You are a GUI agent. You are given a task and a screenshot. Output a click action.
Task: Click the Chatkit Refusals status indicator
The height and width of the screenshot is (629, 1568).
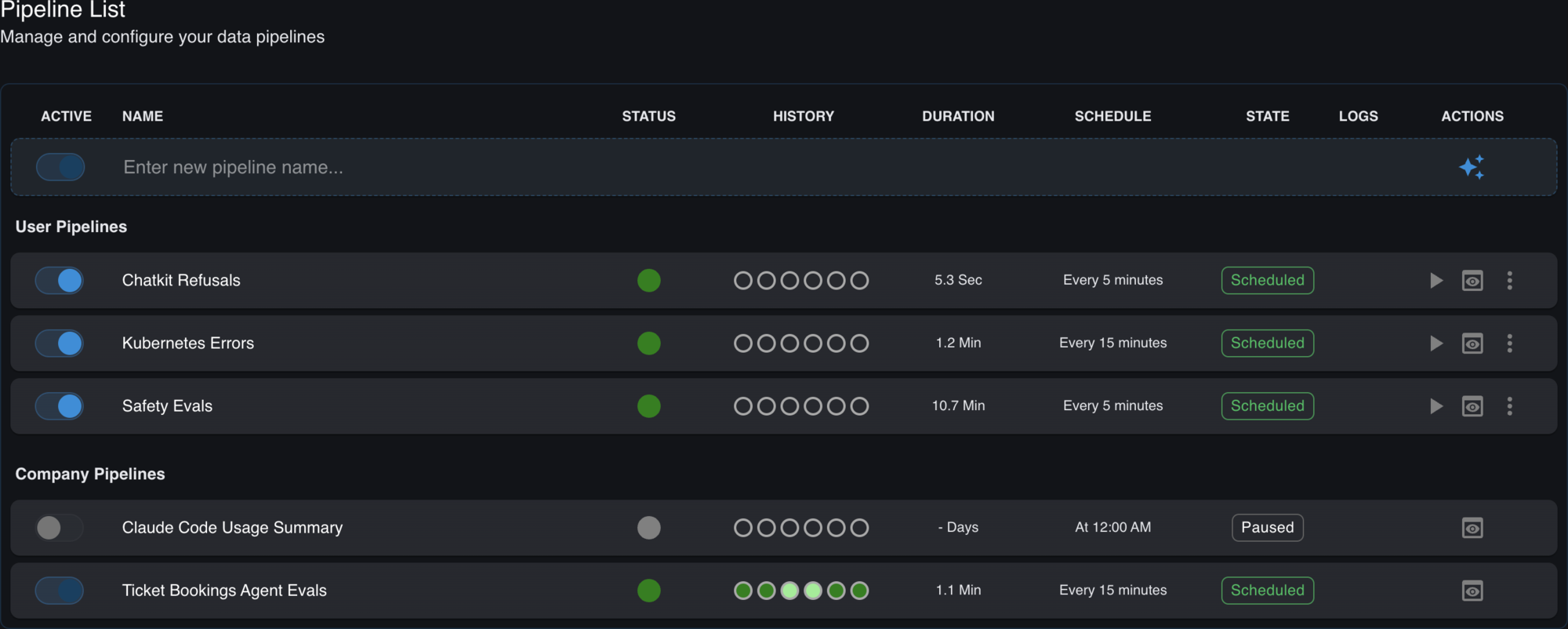[649, 281]
